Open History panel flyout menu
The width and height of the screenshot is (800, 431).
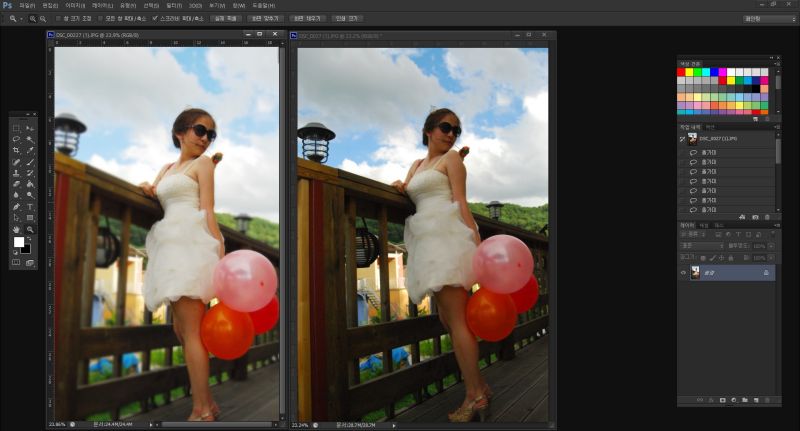[778, 126]
